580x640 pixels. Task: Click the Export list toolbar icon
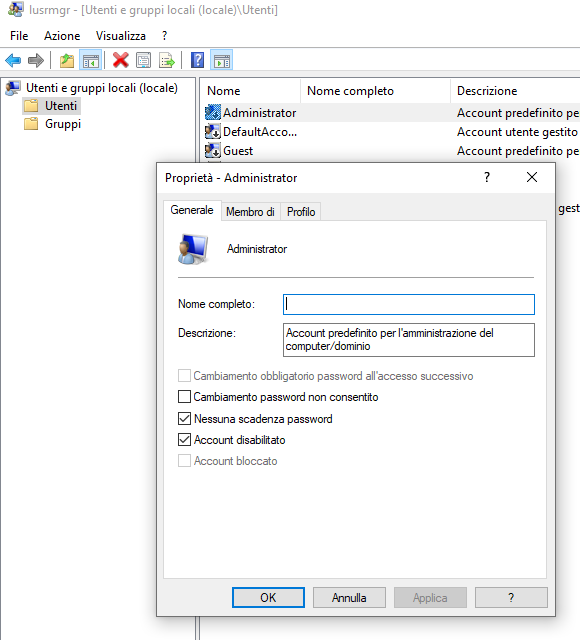(167, 60)
